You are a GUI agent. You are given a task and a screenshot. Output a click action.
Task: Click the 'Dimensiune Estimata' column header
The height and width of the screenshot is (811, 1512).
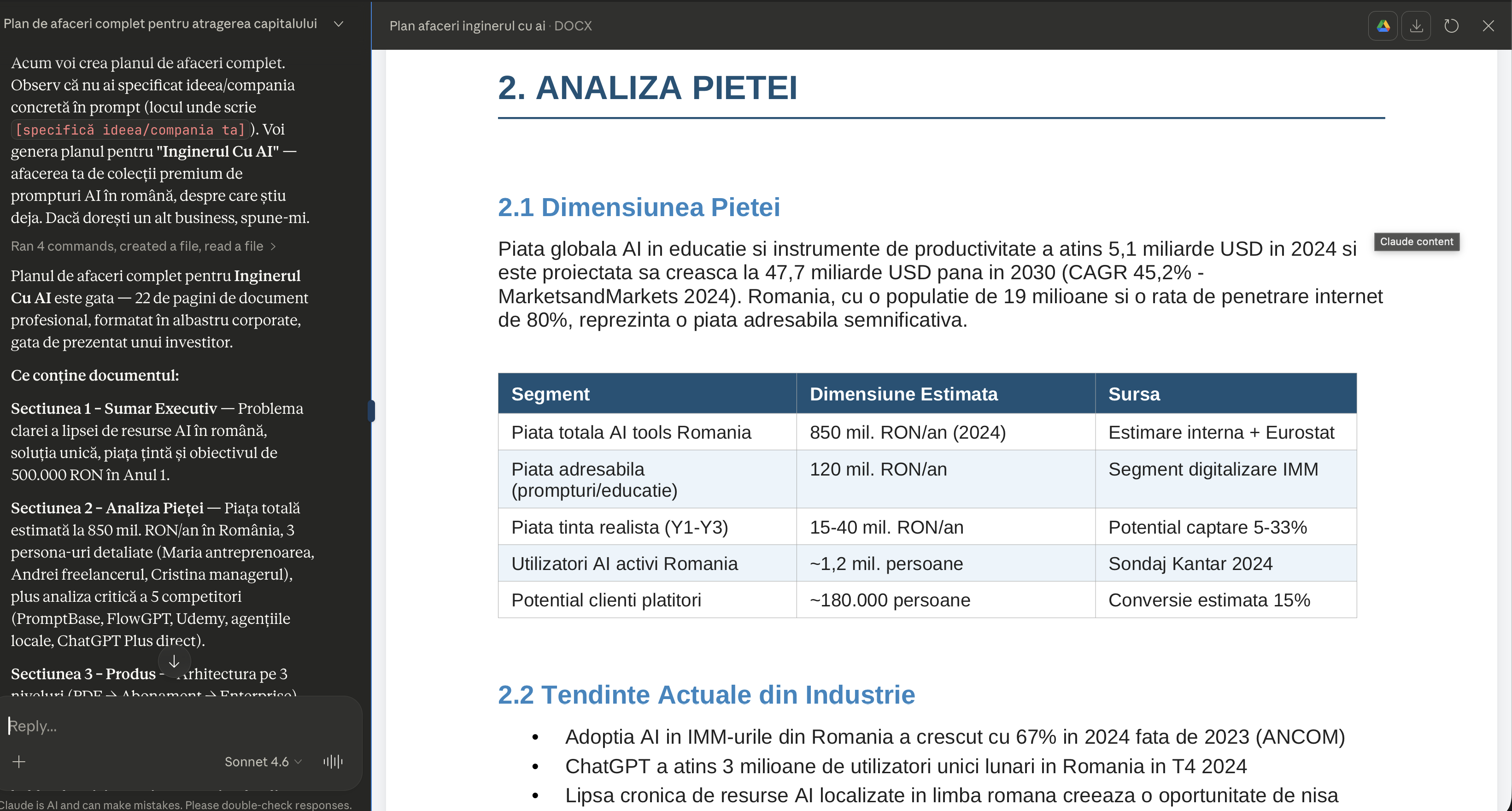(903, 394)
